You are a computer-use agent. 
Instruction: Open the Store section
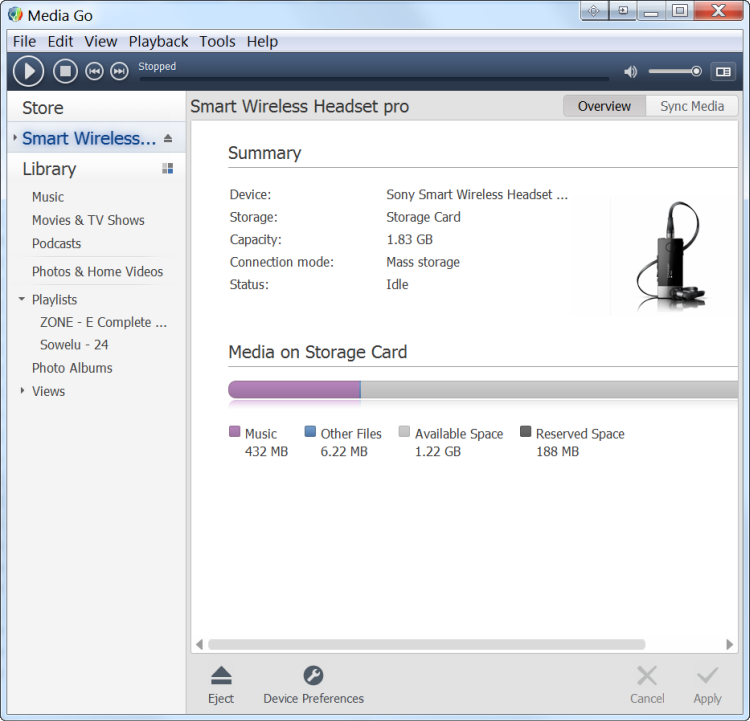click(x=43, y=108)
